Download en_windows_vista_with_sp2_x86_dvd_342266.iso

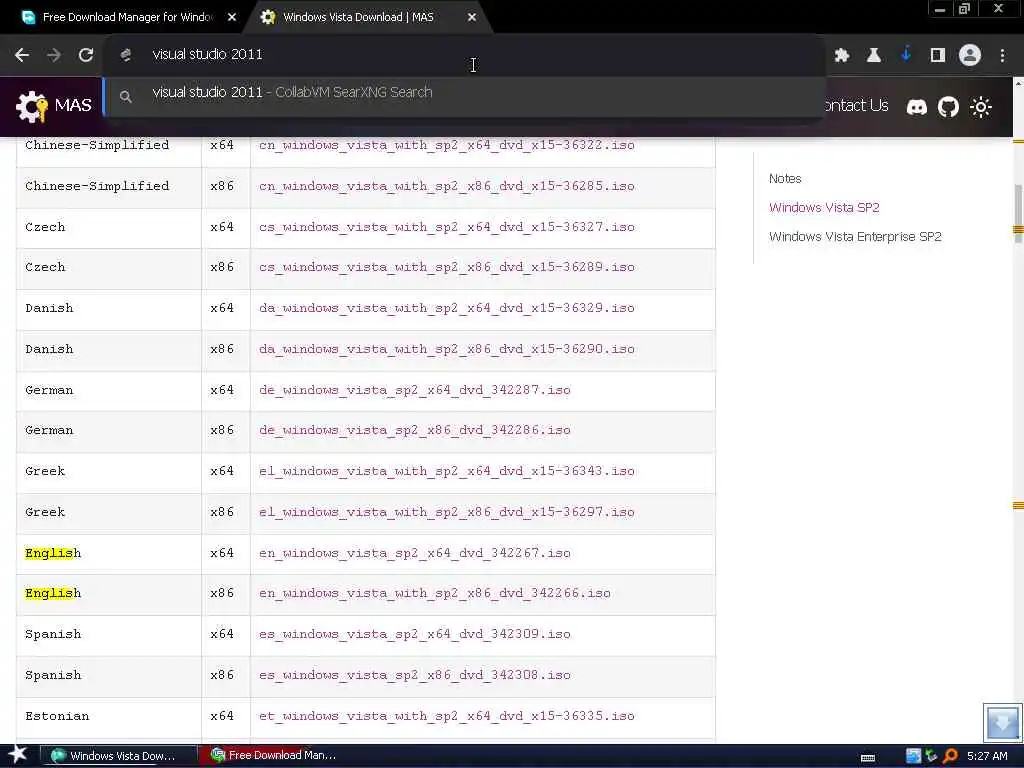pyautogui.click(x=435, y=594)
